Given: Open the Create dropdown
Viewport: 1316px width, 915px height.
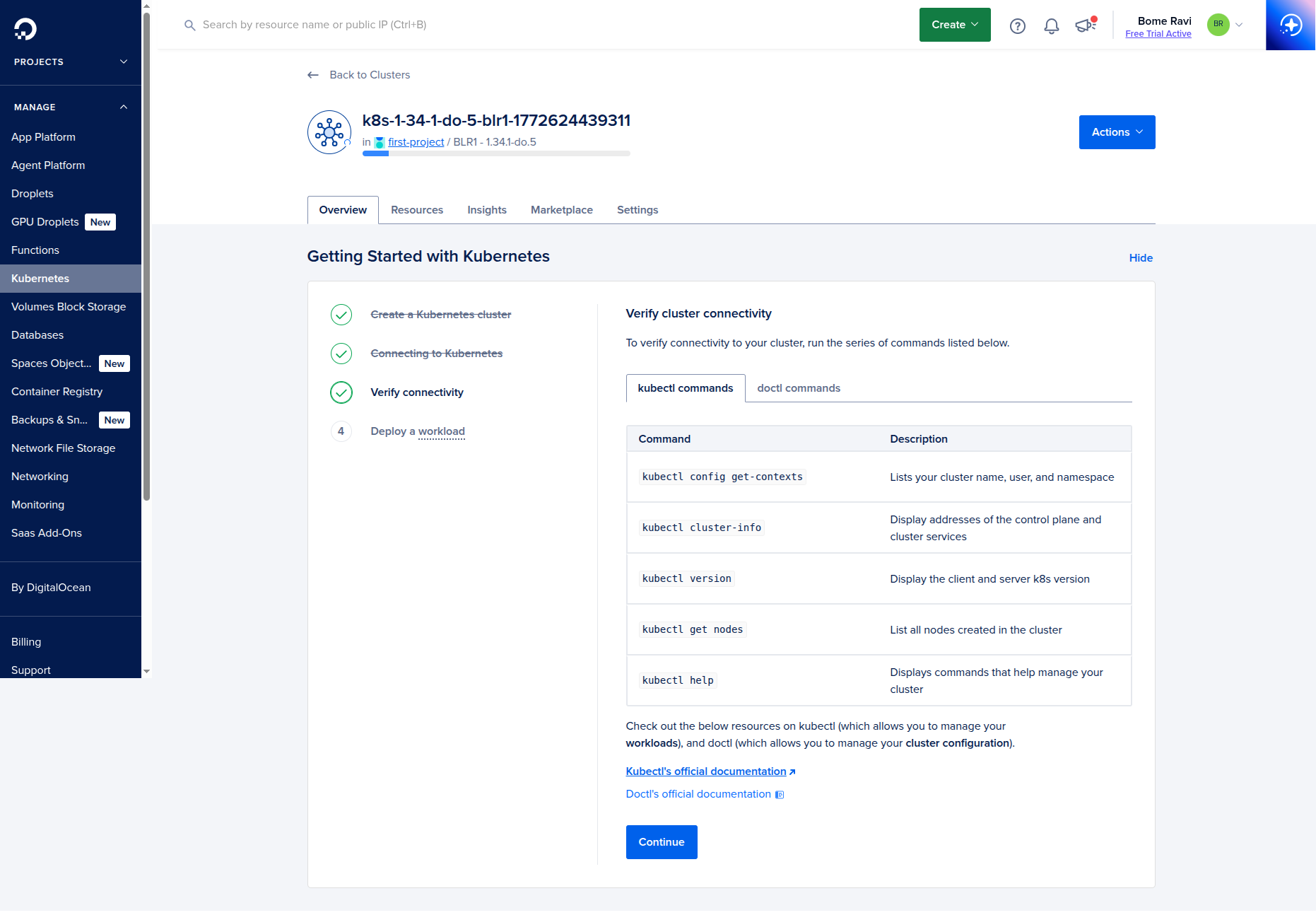Looking at the screenshot, I should pyautogui.click(x=954, y=24).
